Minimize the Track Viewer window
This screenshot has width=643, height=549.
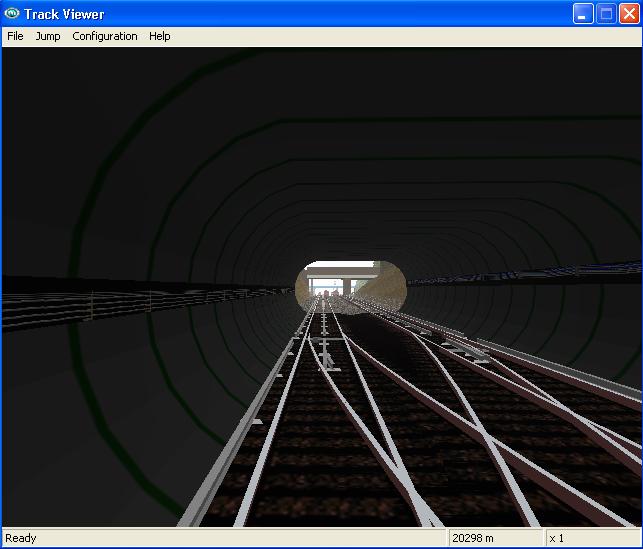582,14
